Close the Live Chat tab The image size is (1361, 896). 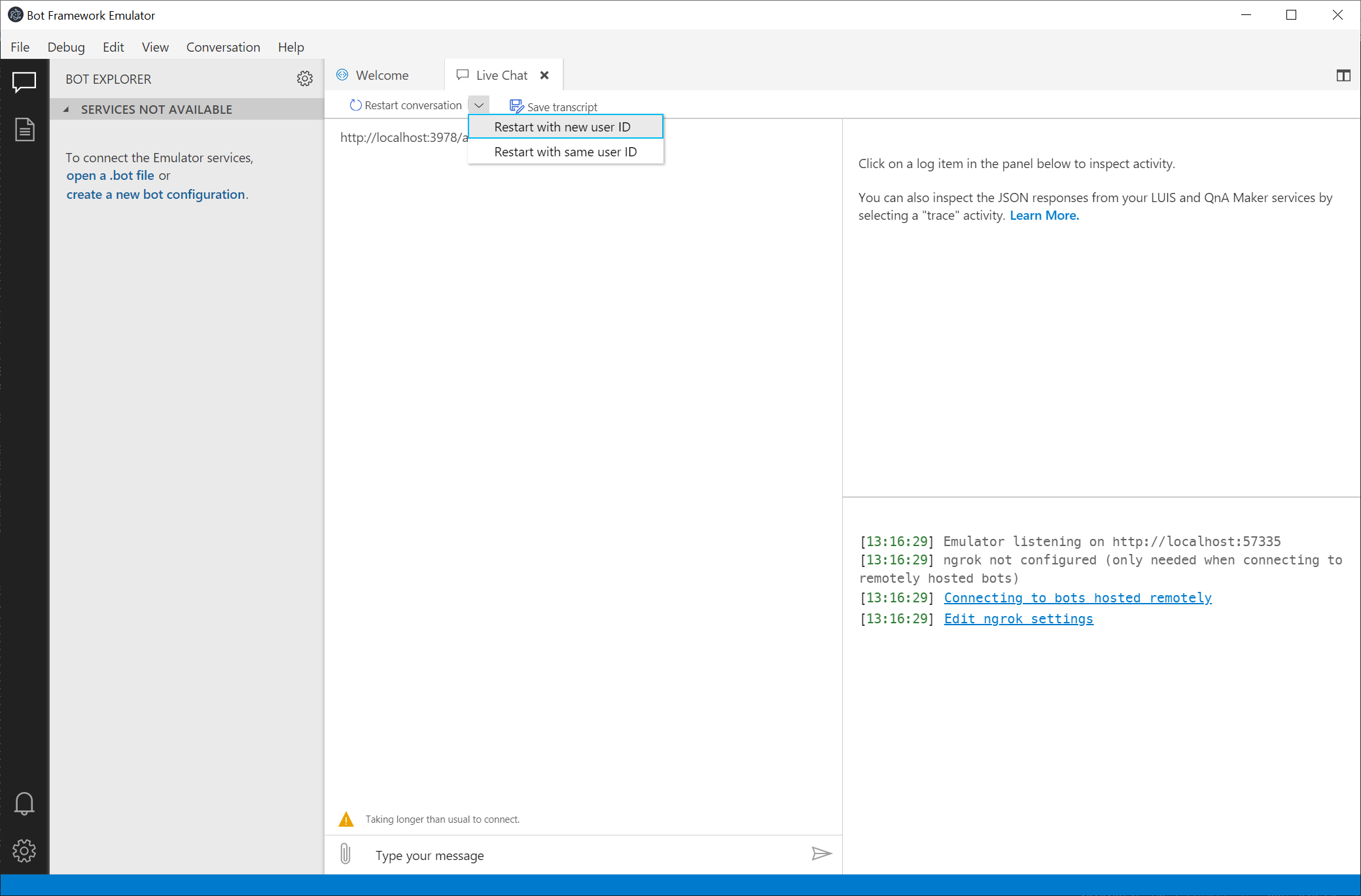pos(544,75)
